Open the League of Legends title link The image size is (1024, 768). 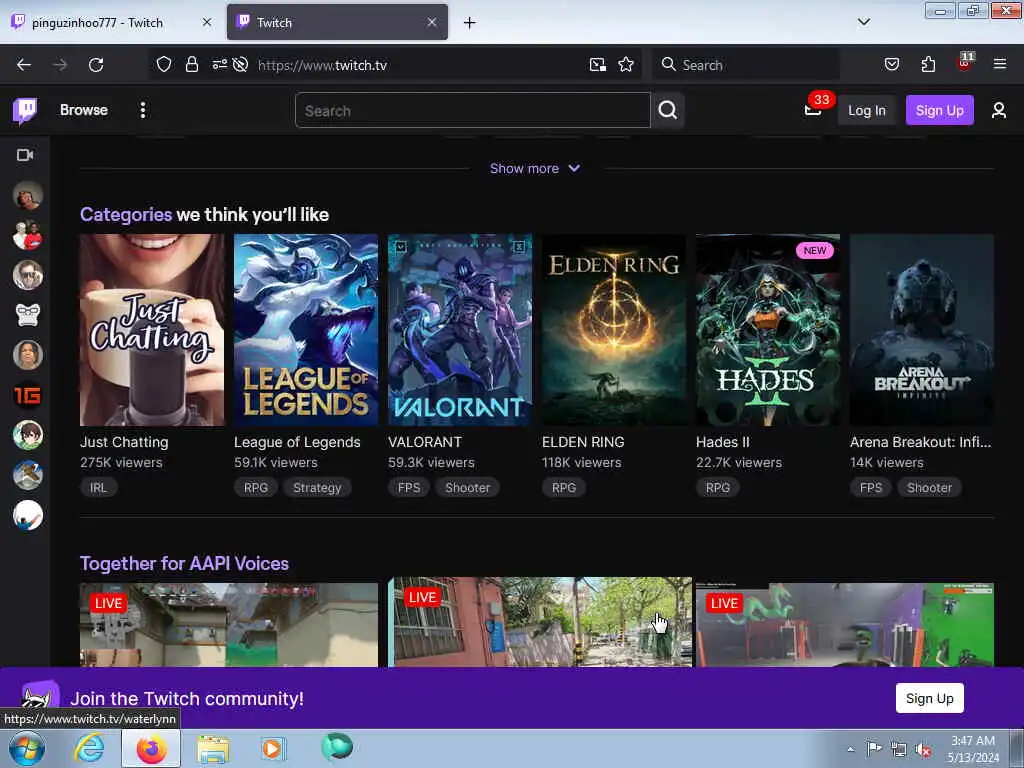[297, 442]
